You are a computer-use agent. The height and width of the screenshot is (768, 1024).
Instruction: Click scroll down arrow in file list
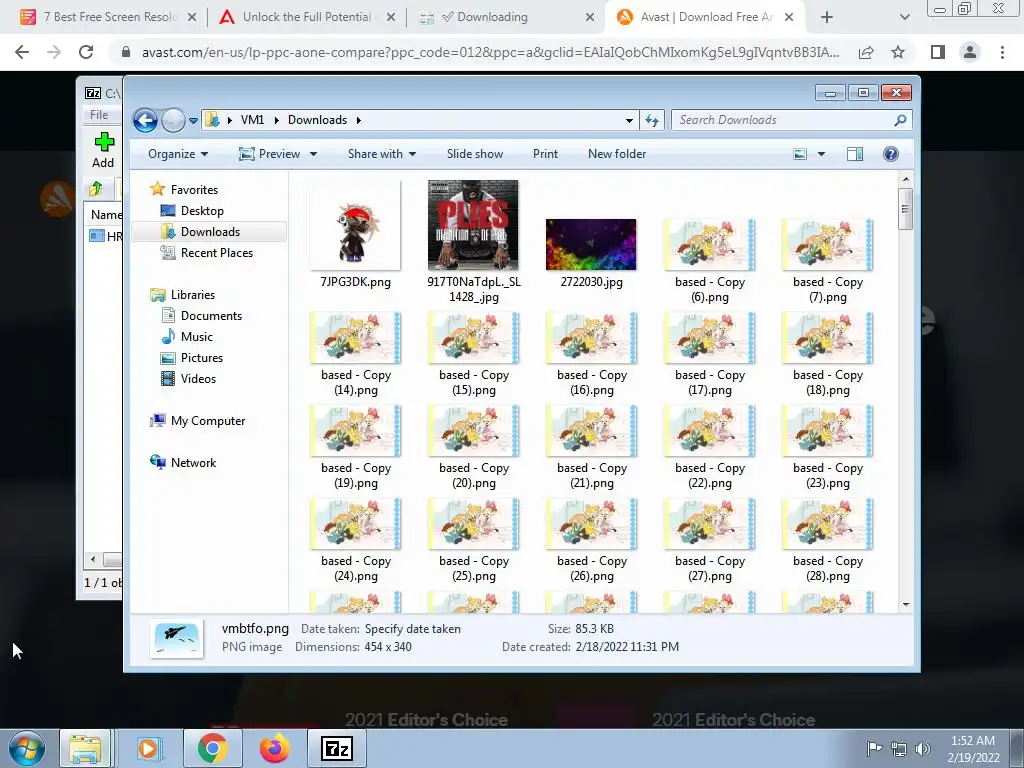(x=906, y=605)
